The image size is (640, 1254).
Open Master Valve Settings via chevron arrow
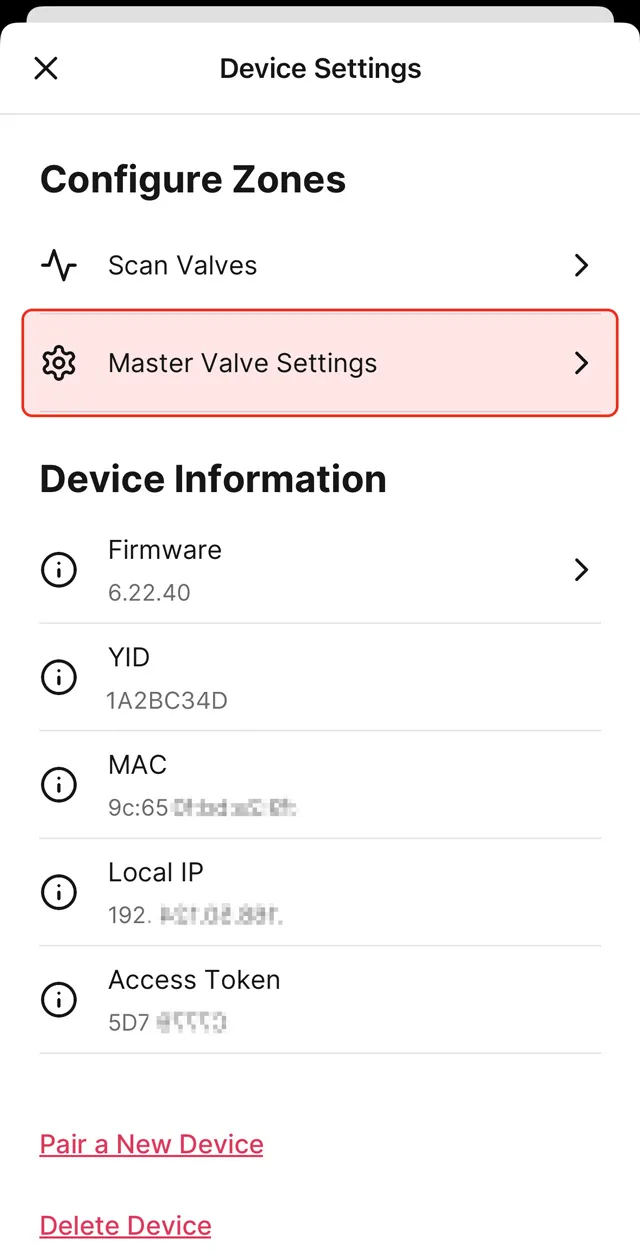tap(581, 363)
